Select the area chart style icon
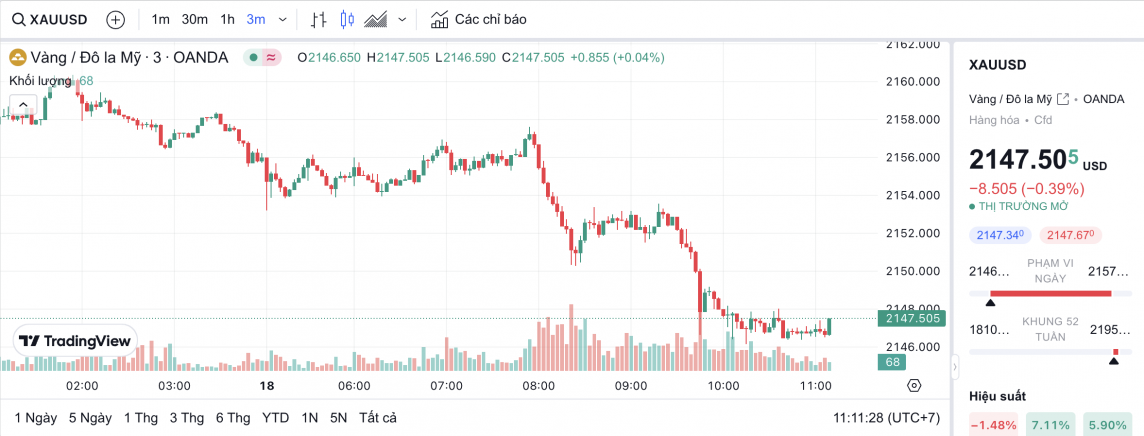Image resolution: width=1144 pixels, height=436 pixels. 376,19
